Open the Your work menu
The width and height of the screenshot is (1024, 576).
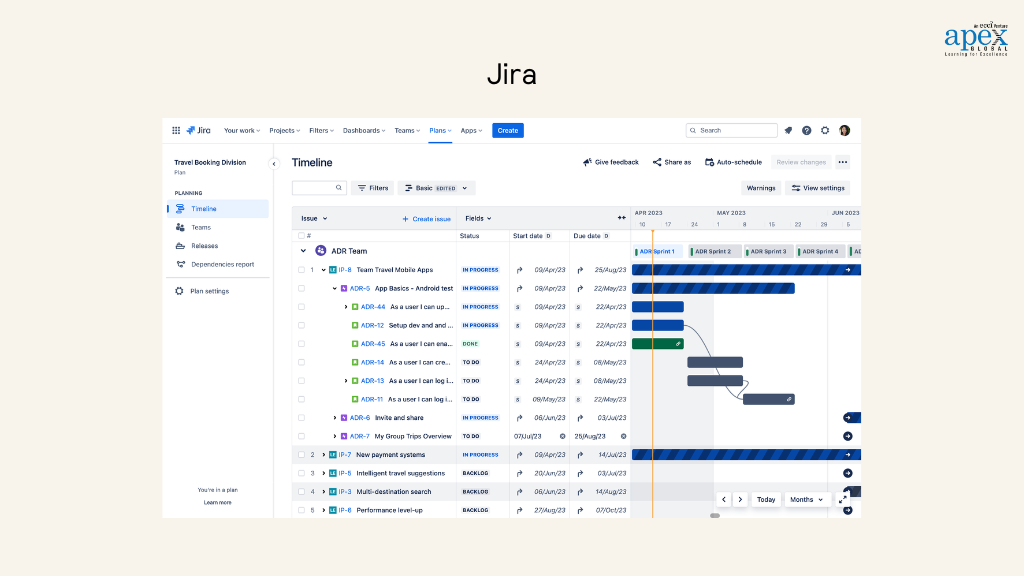point(242,131)
